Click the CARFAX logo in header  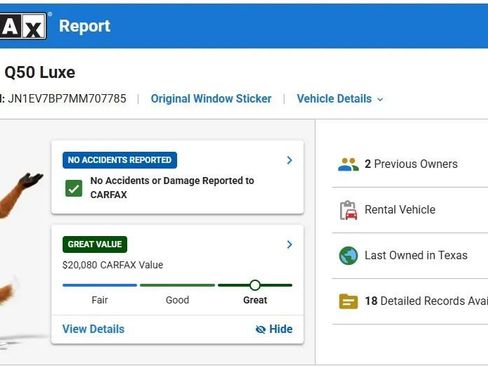[23, 26]
